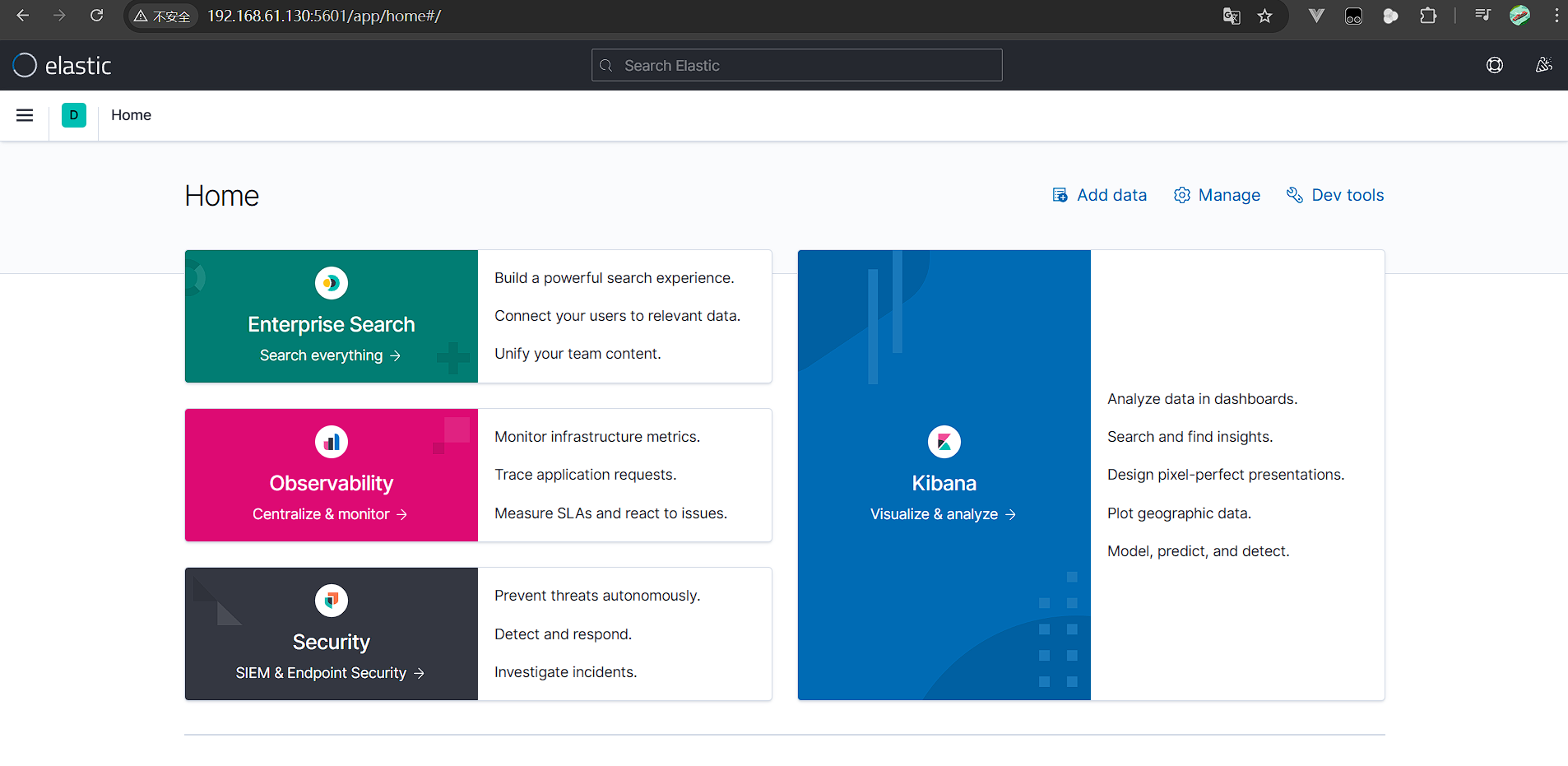Open the hamburger navigation menu
The width and height of the screenshot is (1568, 766).
coord(25,115)
